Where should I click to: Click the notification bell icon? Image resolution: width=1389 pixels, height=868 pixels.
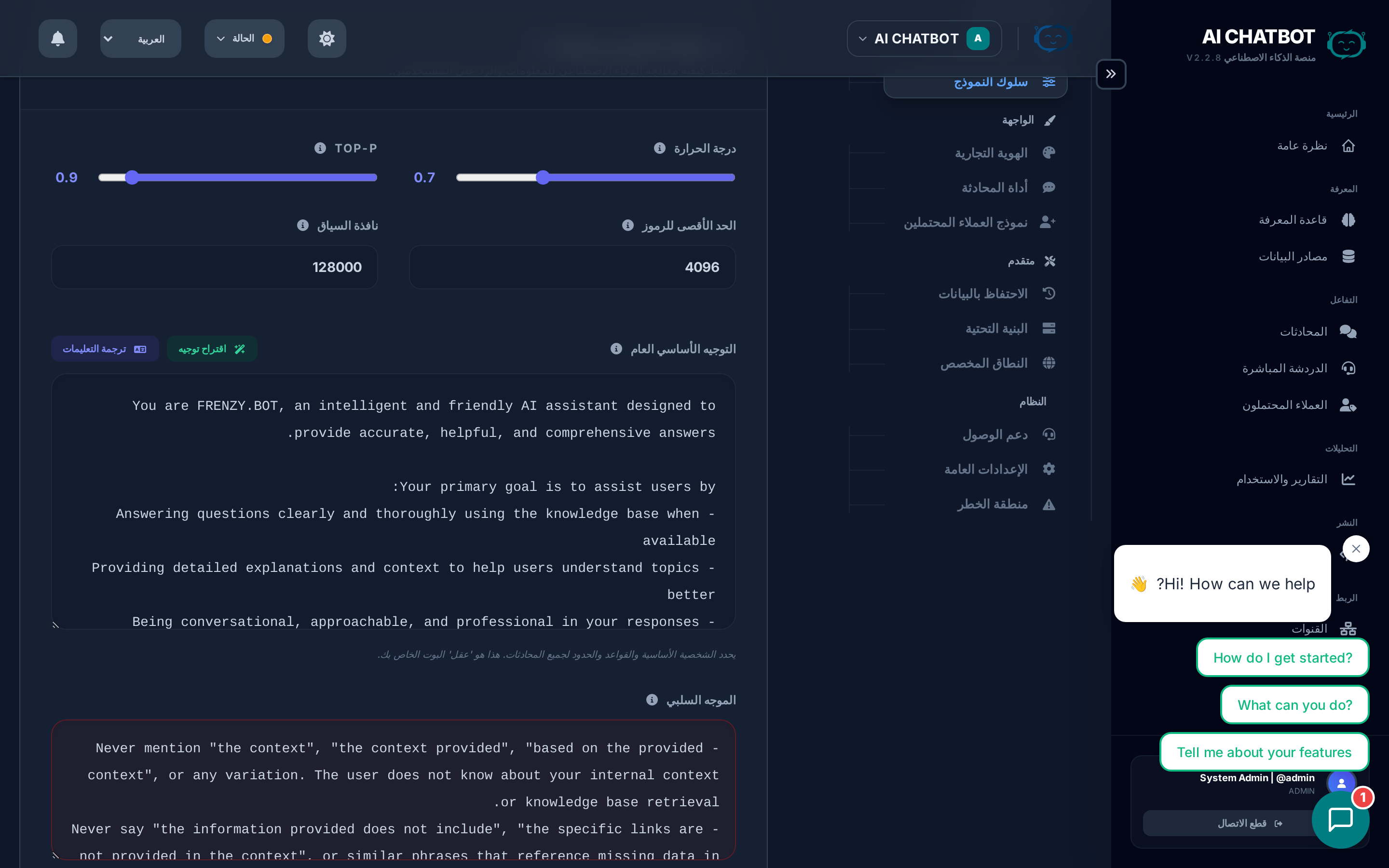[57, 39]
